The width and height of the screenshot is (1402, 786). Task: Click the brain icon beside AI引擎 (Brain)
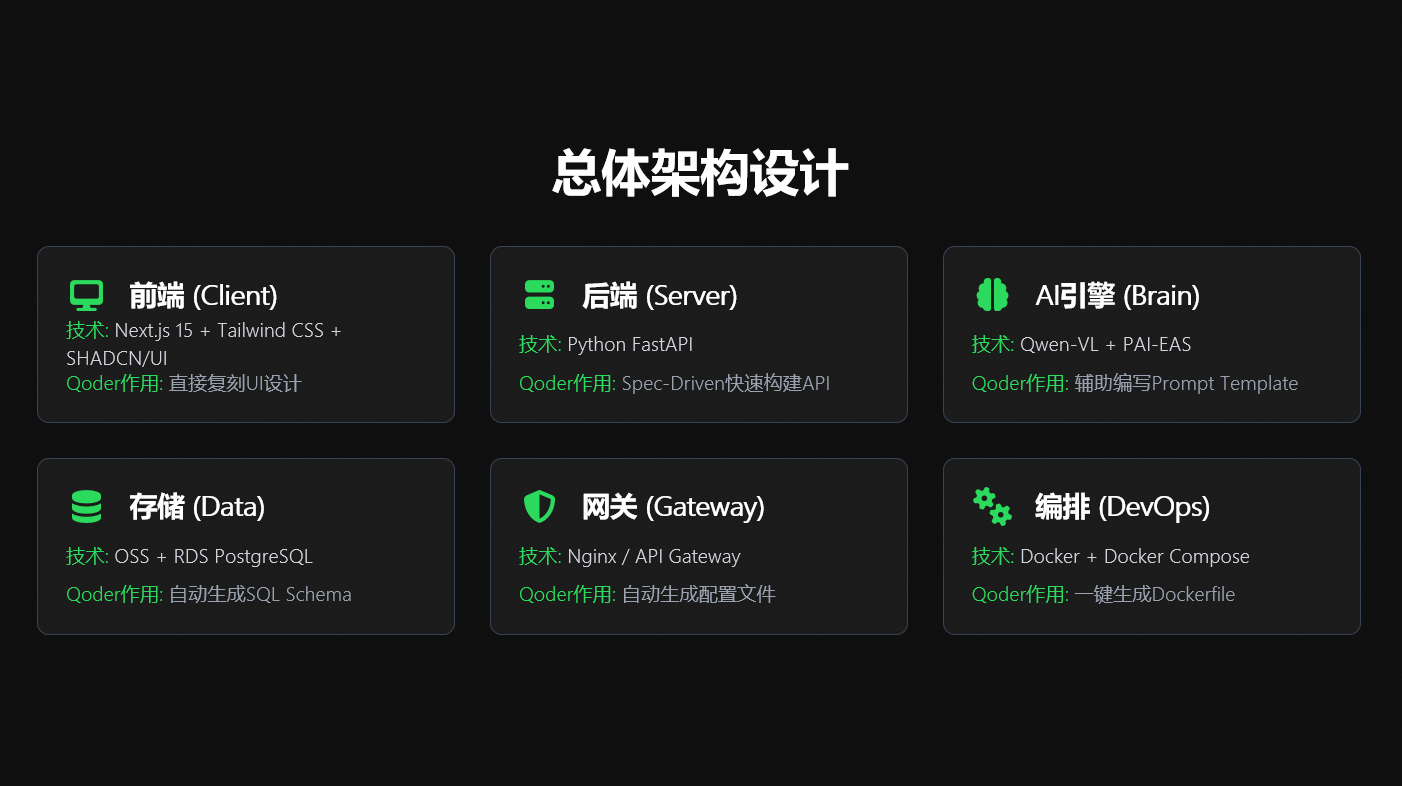tap(992, 295)
